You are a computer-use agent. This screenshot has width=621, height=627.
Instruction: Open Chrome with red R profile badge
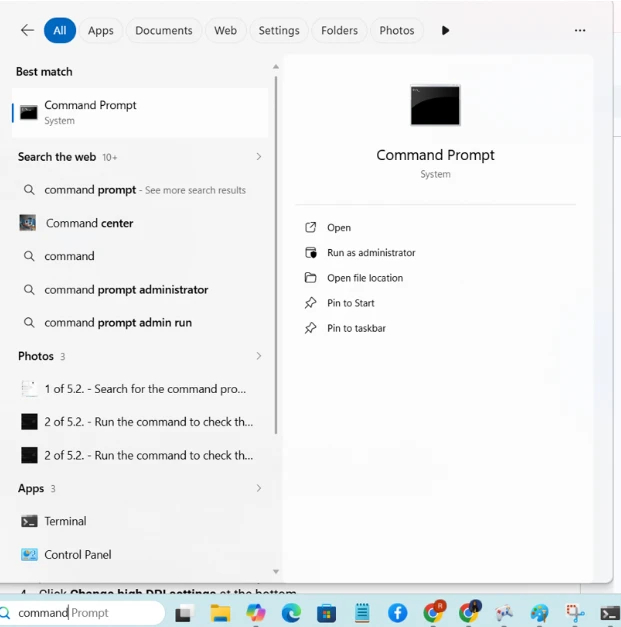click(x=433, y=612)
